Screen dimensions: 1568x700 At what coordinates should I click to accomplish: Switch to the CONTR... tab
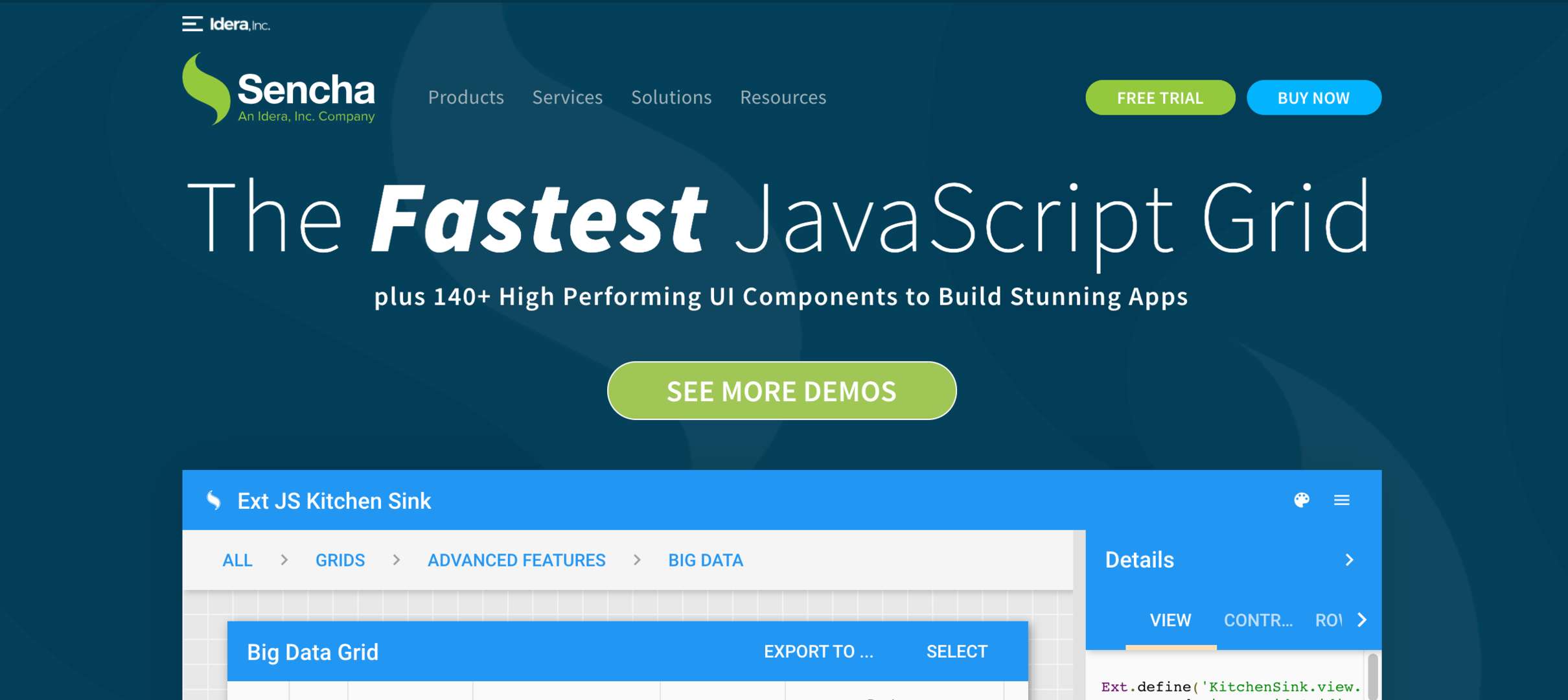(x=1258, y=620)
